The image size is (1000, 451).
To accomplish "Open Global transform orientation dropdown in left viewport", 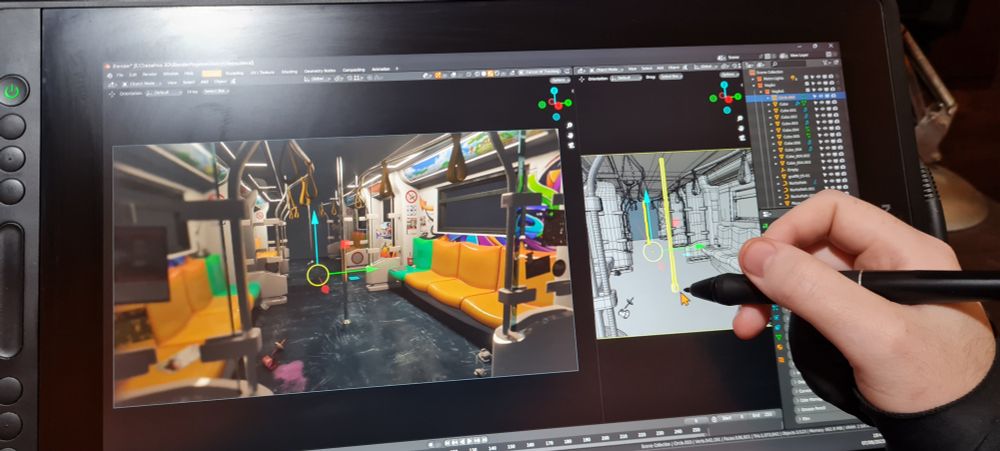I will point(317,78).
